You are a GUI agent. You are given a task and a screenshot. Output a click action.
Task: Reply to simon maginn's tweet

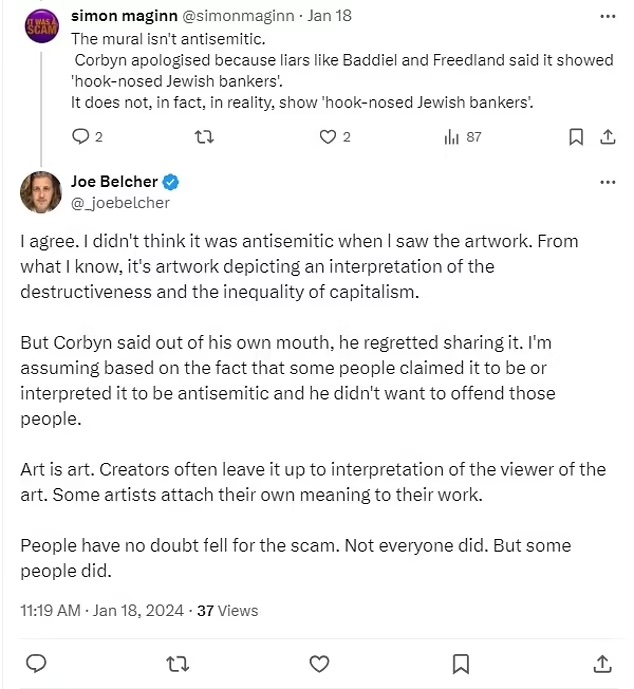(x=80, y=137)
